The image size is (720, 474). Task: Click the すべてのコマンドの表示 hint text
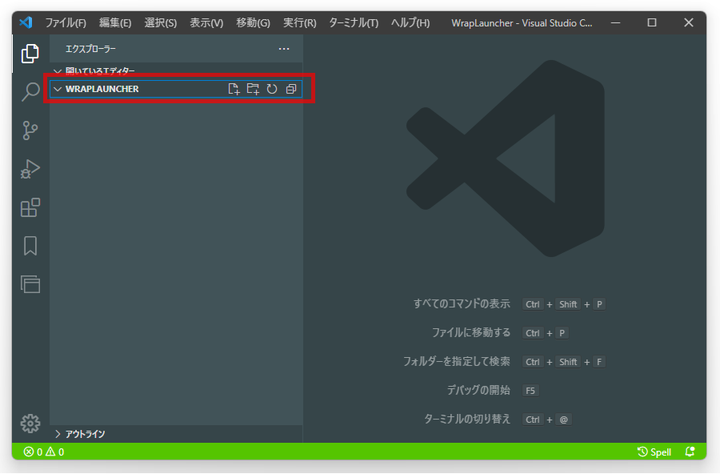(x=461, y=304)
